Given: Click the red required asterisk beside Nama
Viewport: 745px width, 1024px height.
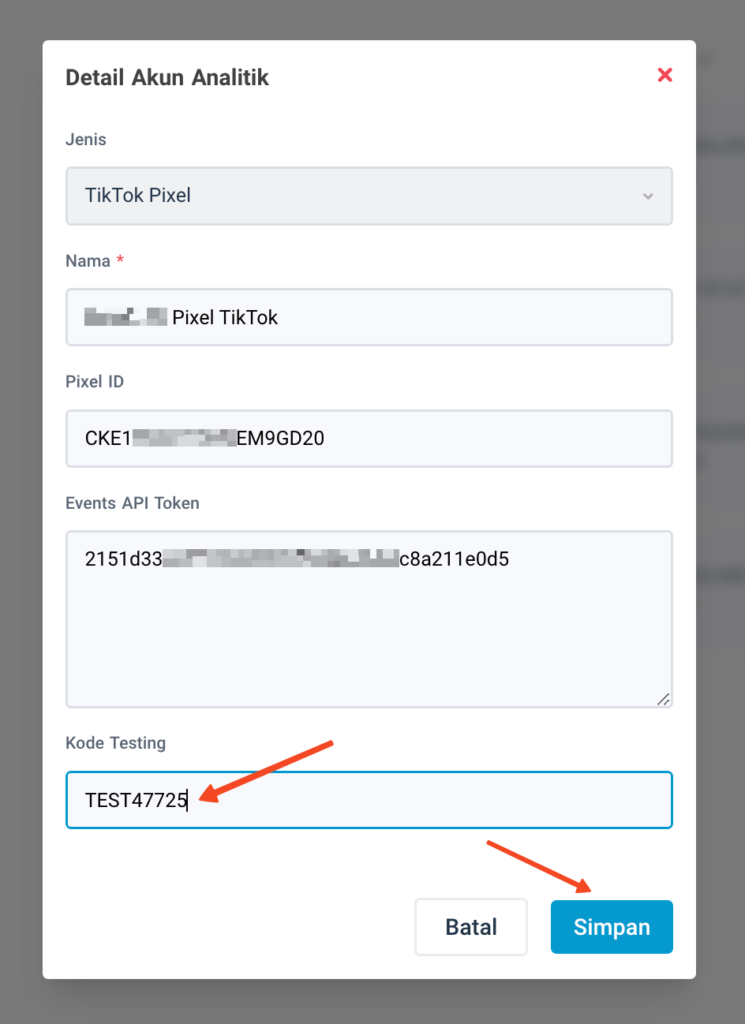Looking at the screenshot, I should [x=120, y=259].
